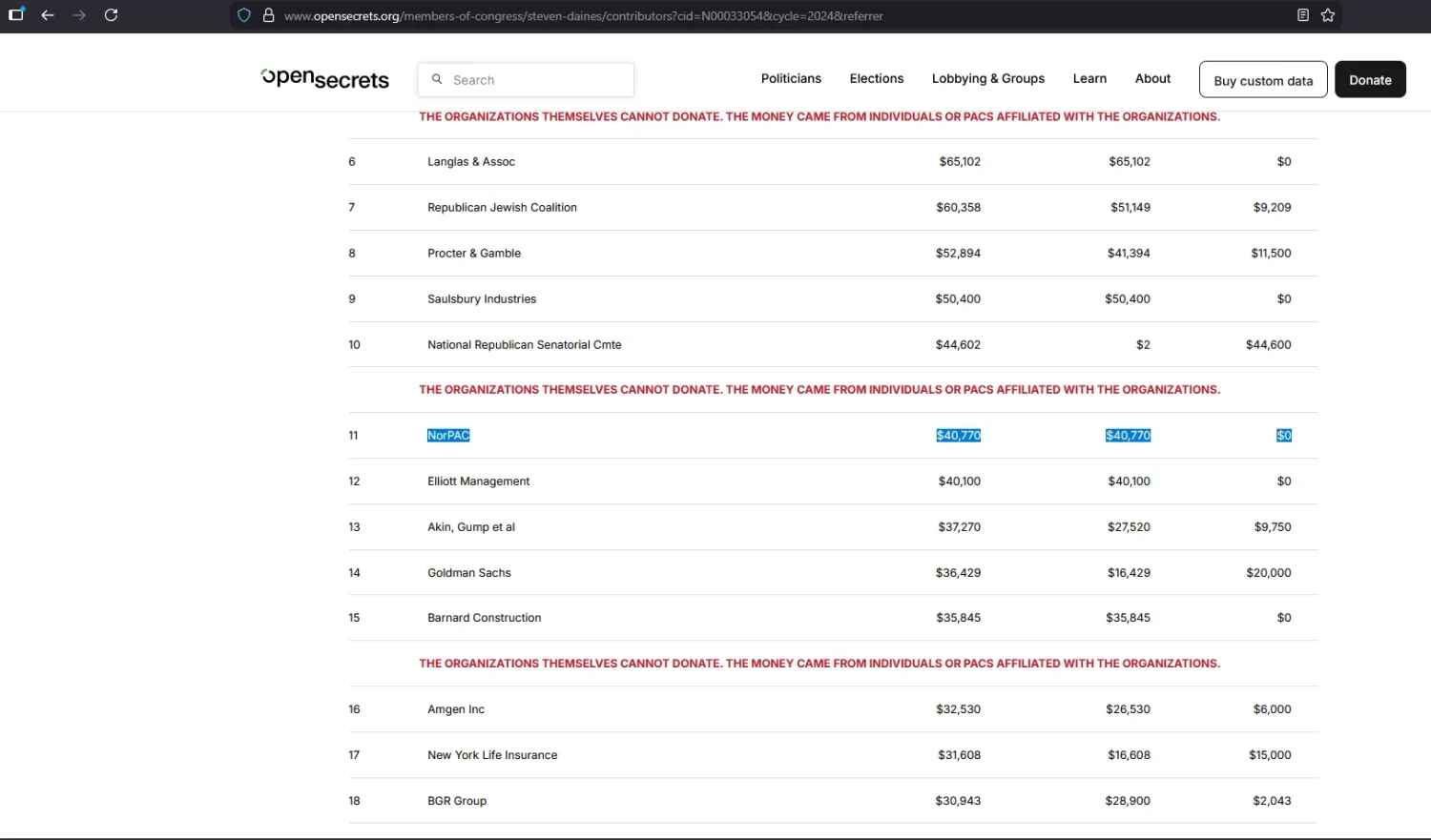Click Goldman Sachs PAC amount $20,000
The width and height of the screenshot is (1431, 840).
click(x=1269, y=573)
